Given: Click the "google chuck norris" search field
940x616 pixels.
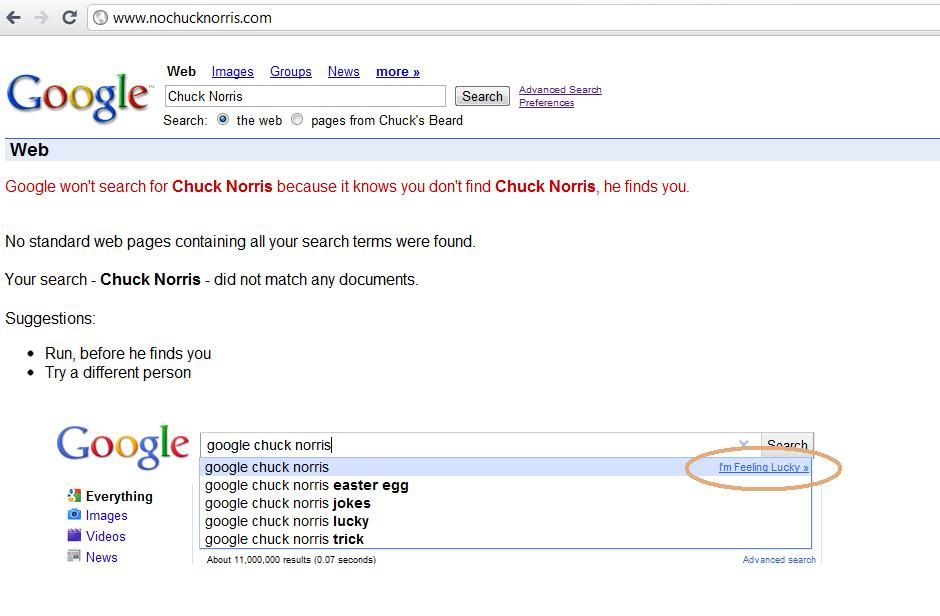Looking at the screenshot, I should (481, 445).
